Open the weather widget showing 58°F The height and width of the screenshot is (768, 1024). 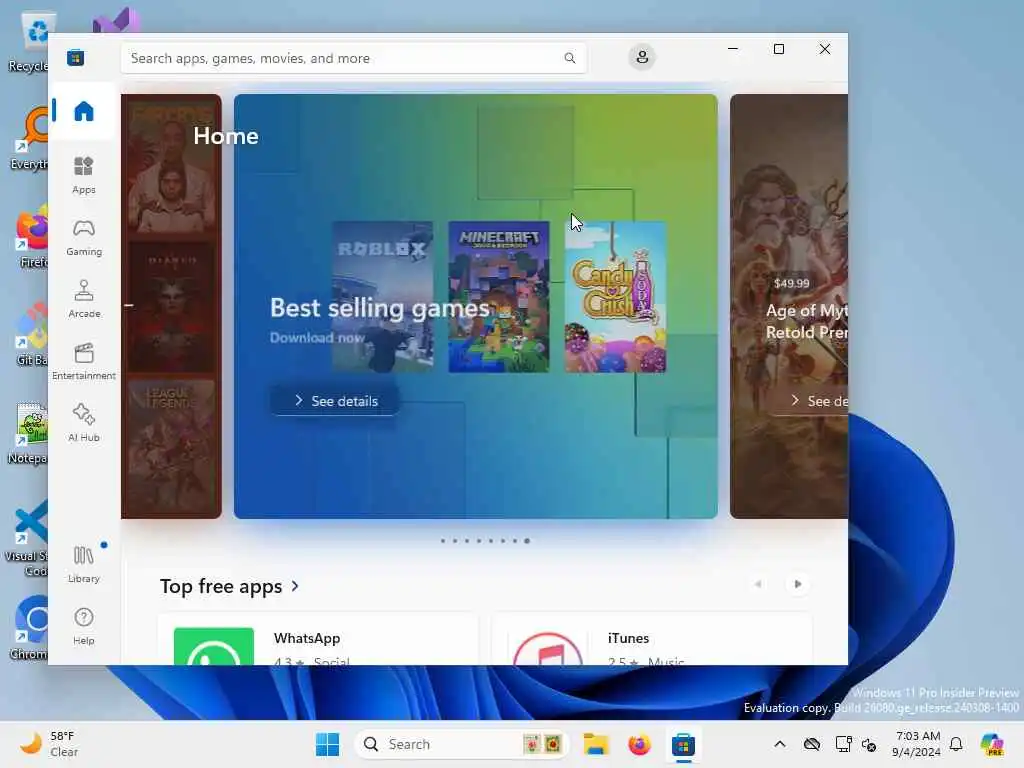[49, 744]
